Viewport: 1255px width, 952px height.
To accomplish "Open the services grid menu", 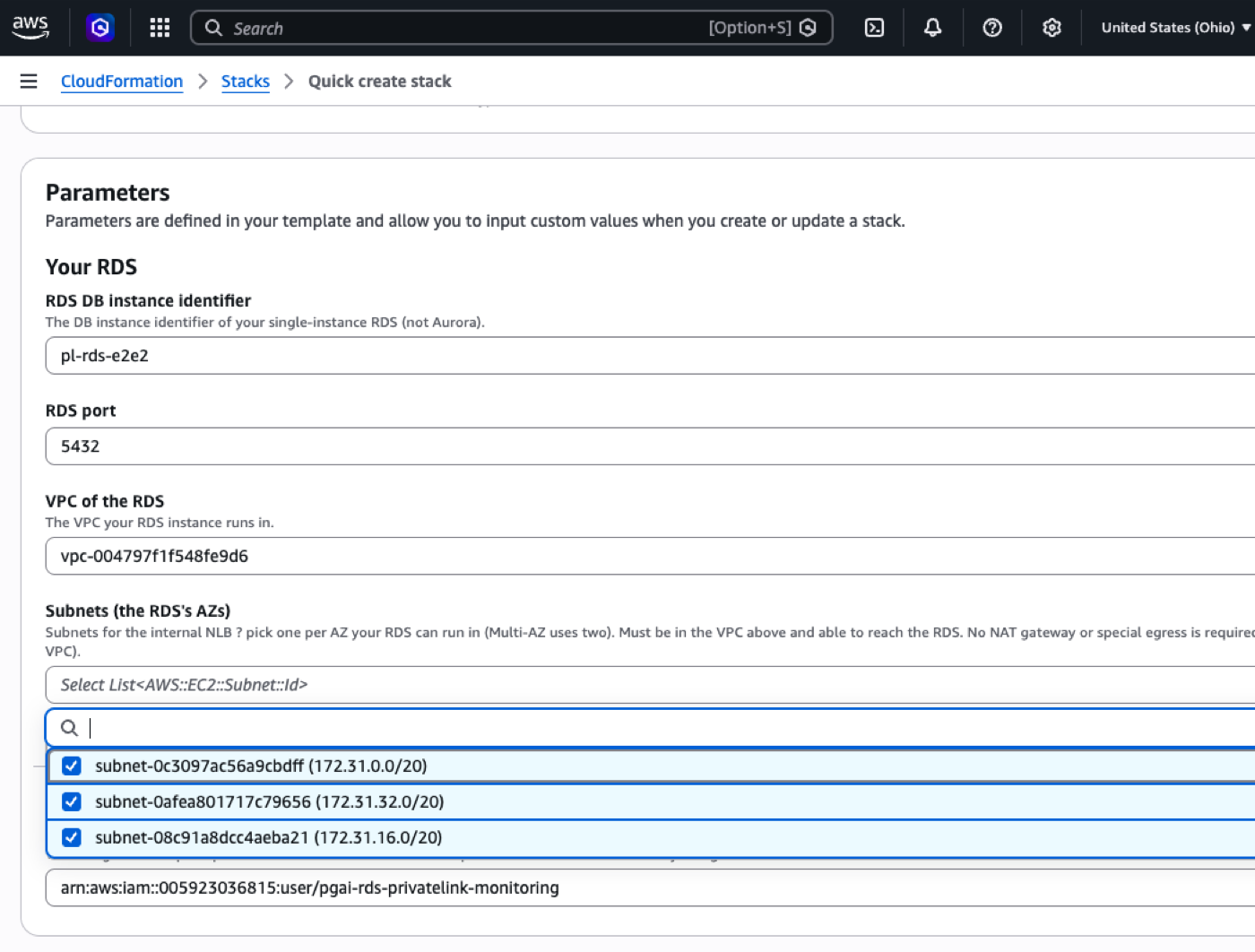I will [160, 28].
